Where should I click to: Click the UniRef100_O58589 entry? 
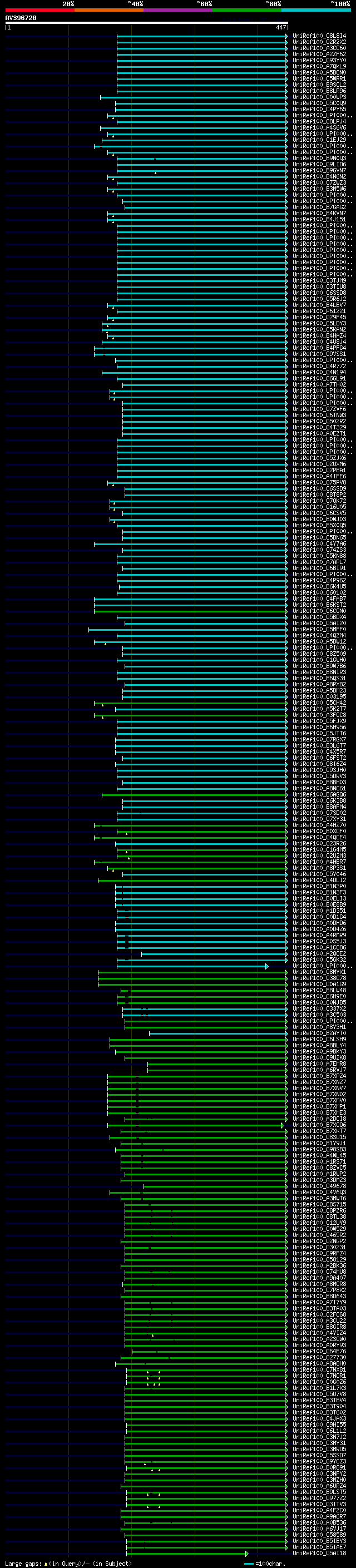pyautogui.click(x=319, y=1535)
